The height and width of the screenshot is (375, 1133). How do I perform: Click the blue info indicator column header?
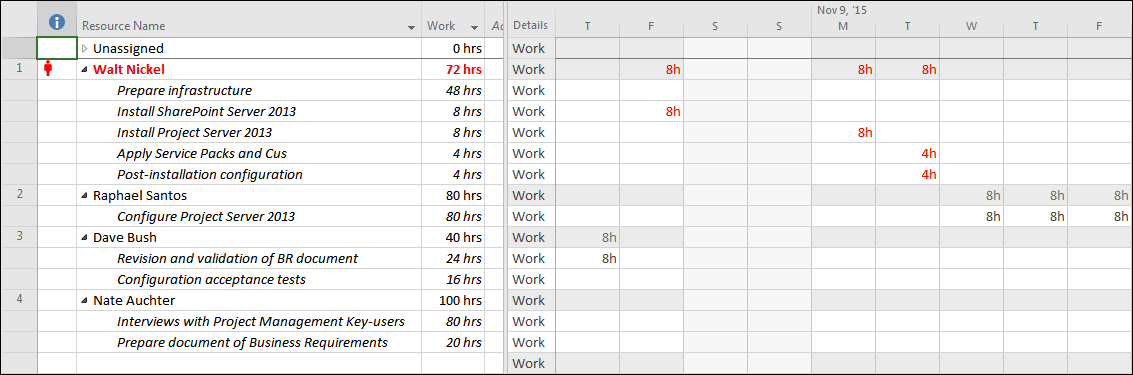point(56,24)
